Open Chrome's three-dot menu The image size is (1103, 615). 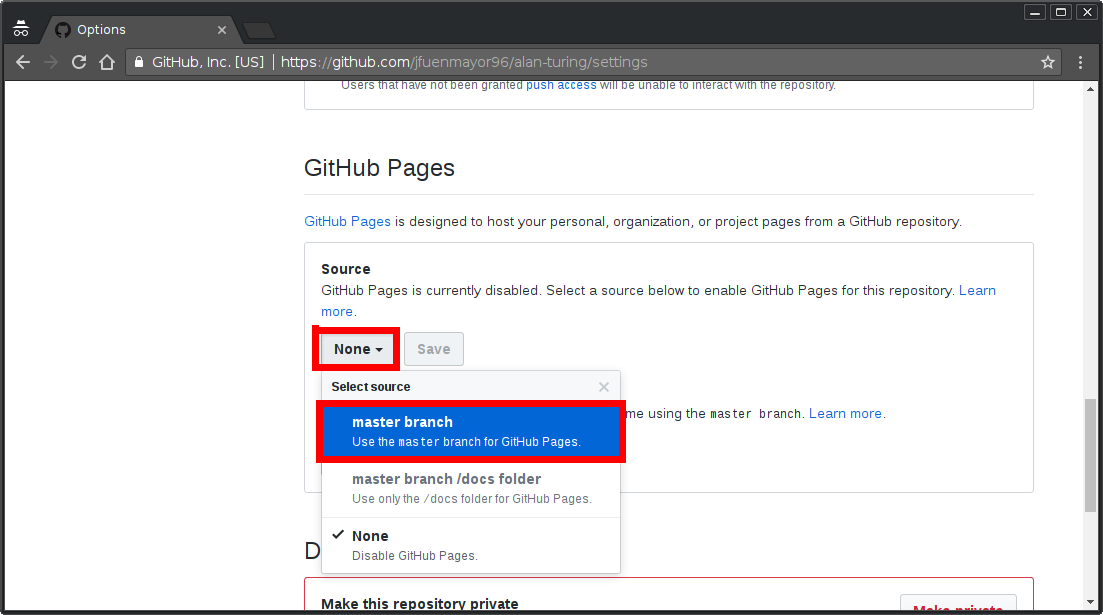[x=1080, y=62]
